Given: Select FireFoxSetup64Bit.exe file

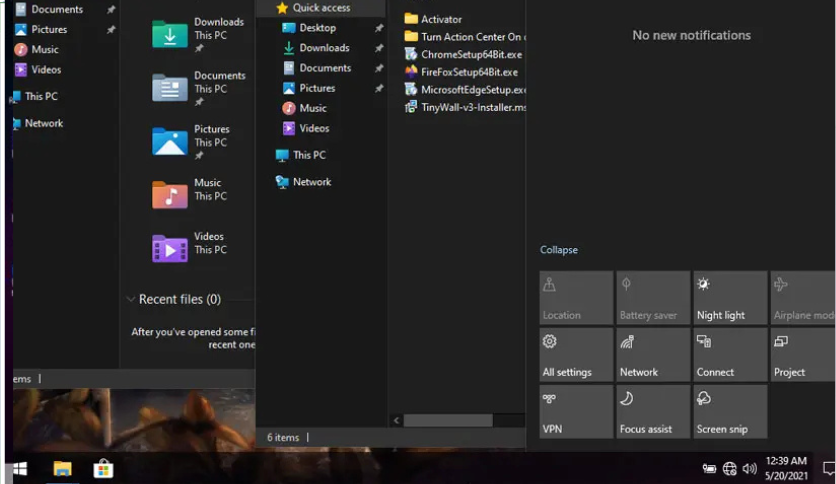Looking at the screenshot, I should [x=462, y=72].
